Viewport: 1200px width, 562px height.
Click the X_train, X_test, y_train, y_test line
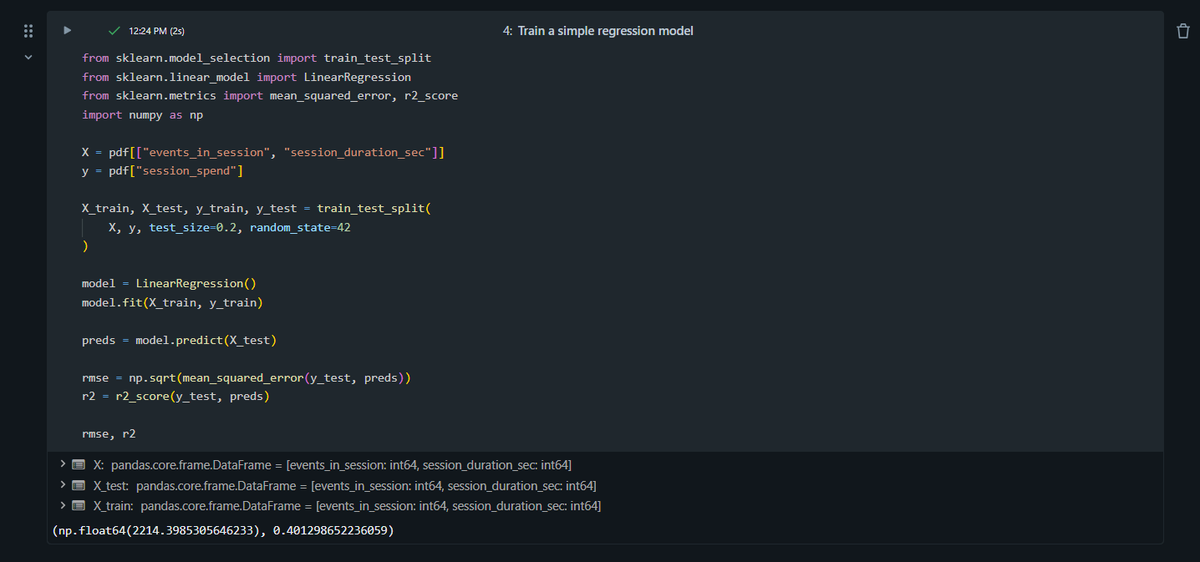(x=256, y=209)
